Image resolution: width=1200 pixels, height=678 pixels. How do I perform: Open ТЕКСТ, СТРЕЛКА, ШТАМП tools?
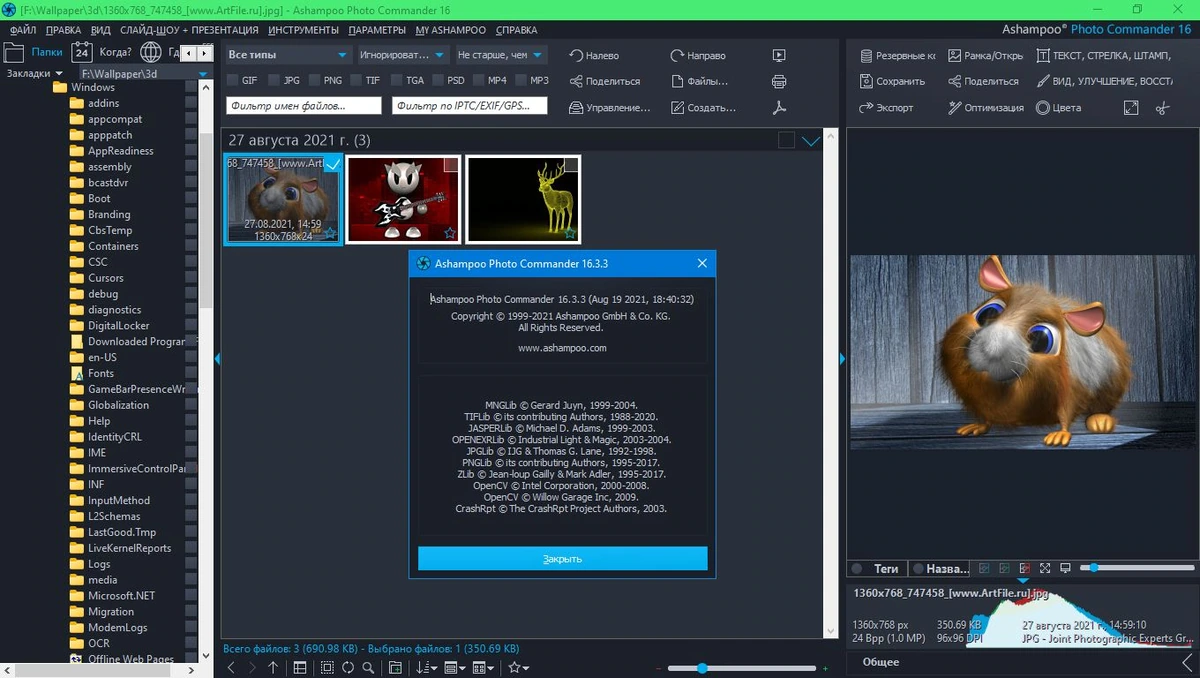click(1106, 56)
